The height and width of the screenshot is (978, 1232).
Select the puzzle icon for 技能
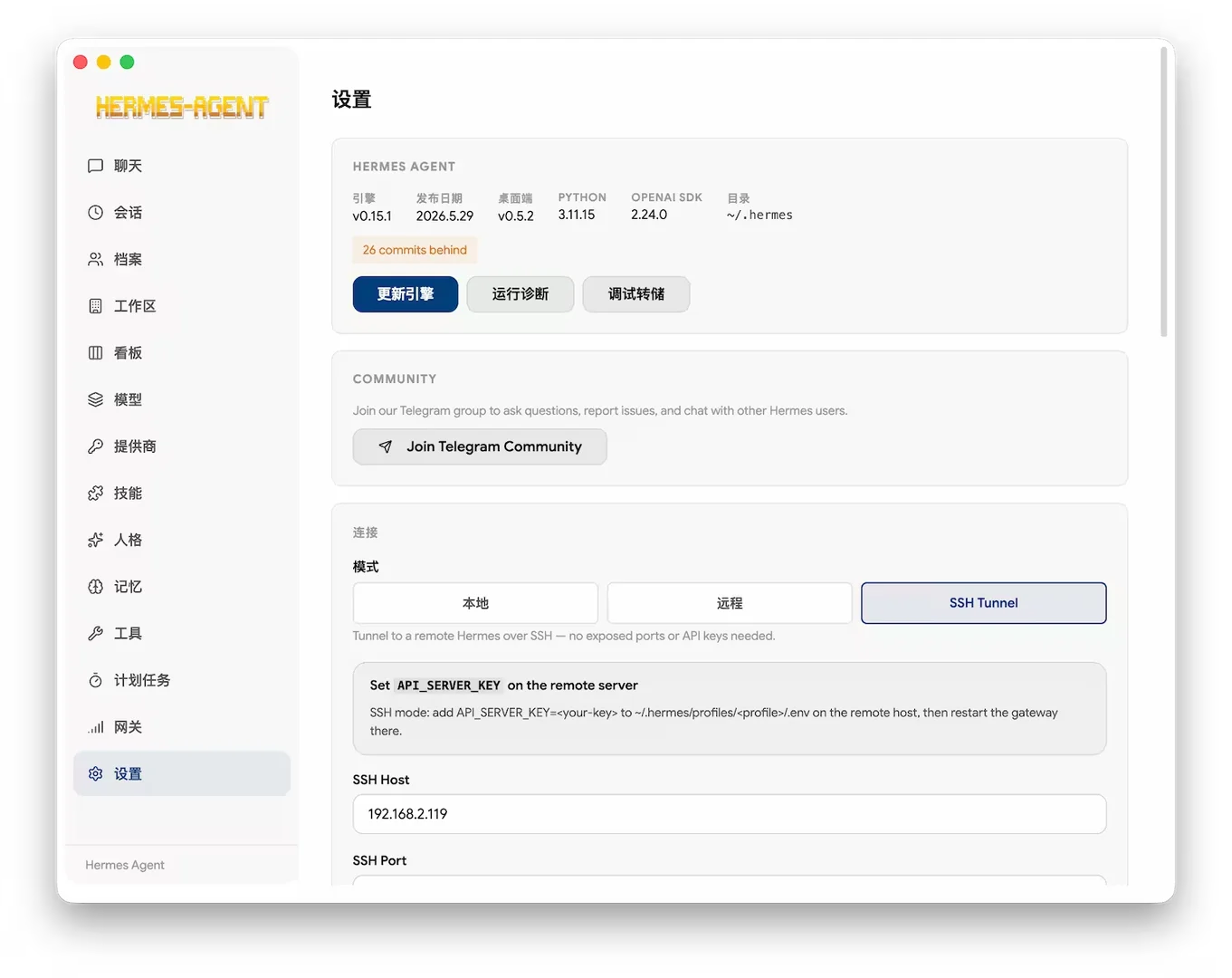(x=95, y=494)
